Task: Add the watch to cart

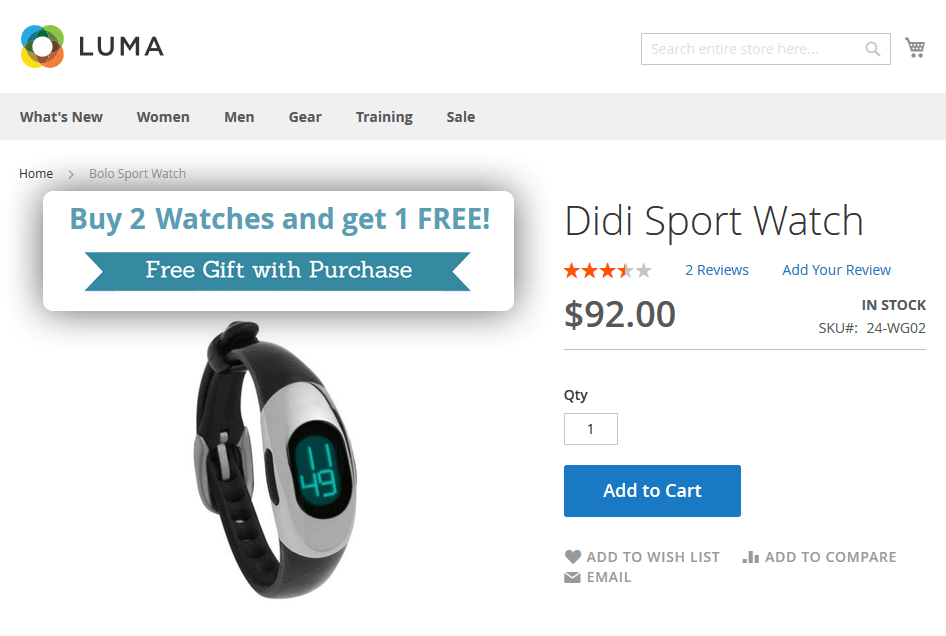Action: click(652, 491)
